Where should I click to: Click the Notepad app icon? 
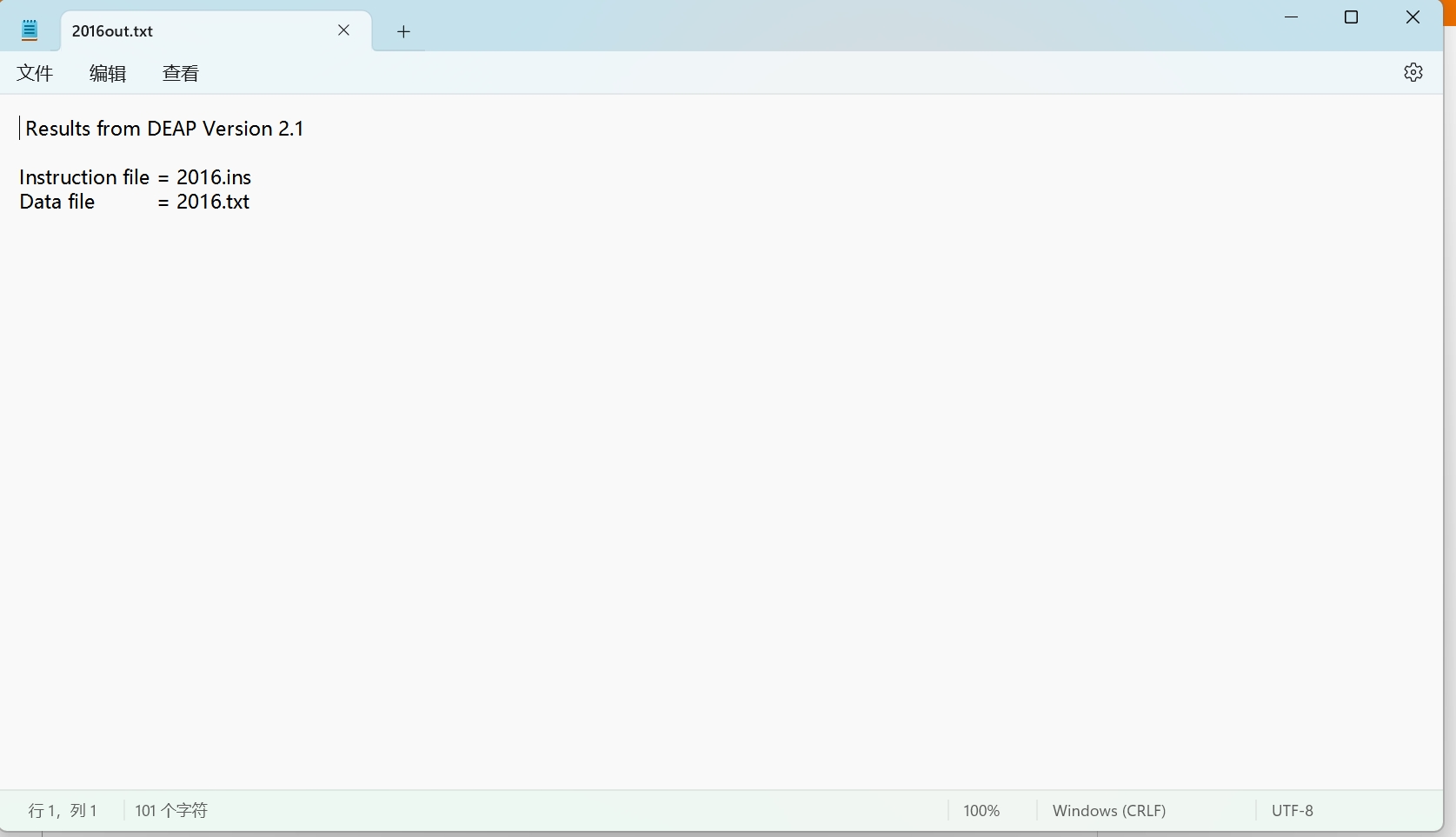[x=30, y=30]
